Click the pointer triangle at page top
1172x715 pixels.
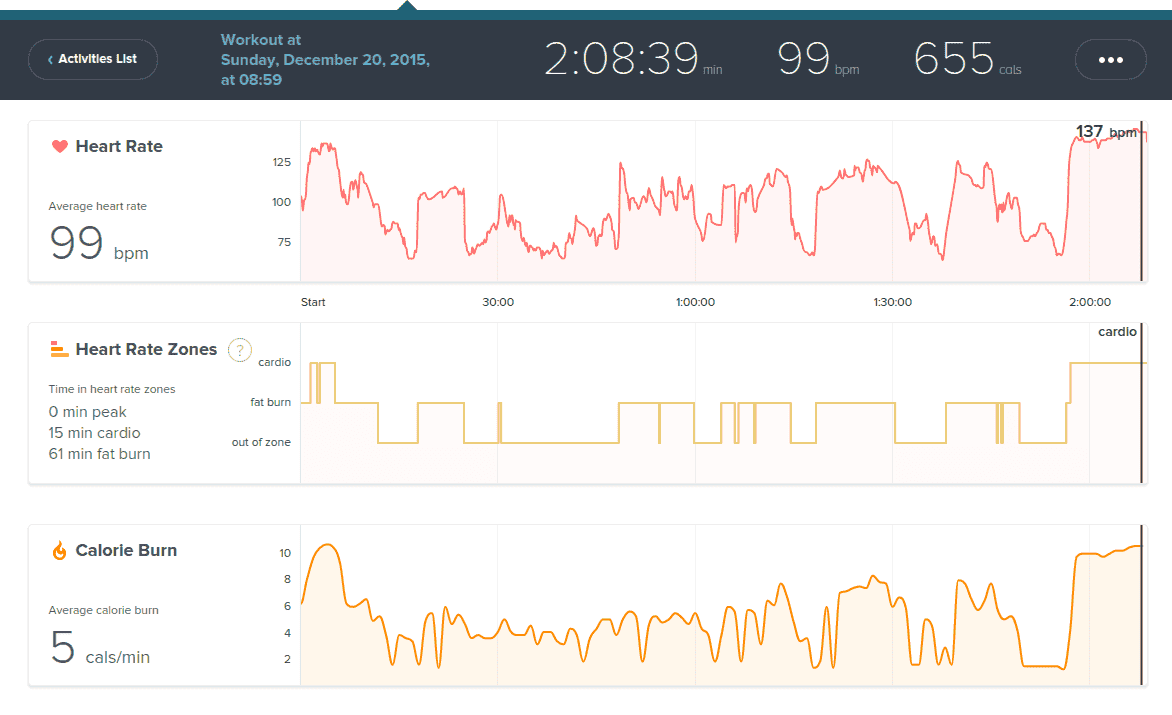coord(406,6)
